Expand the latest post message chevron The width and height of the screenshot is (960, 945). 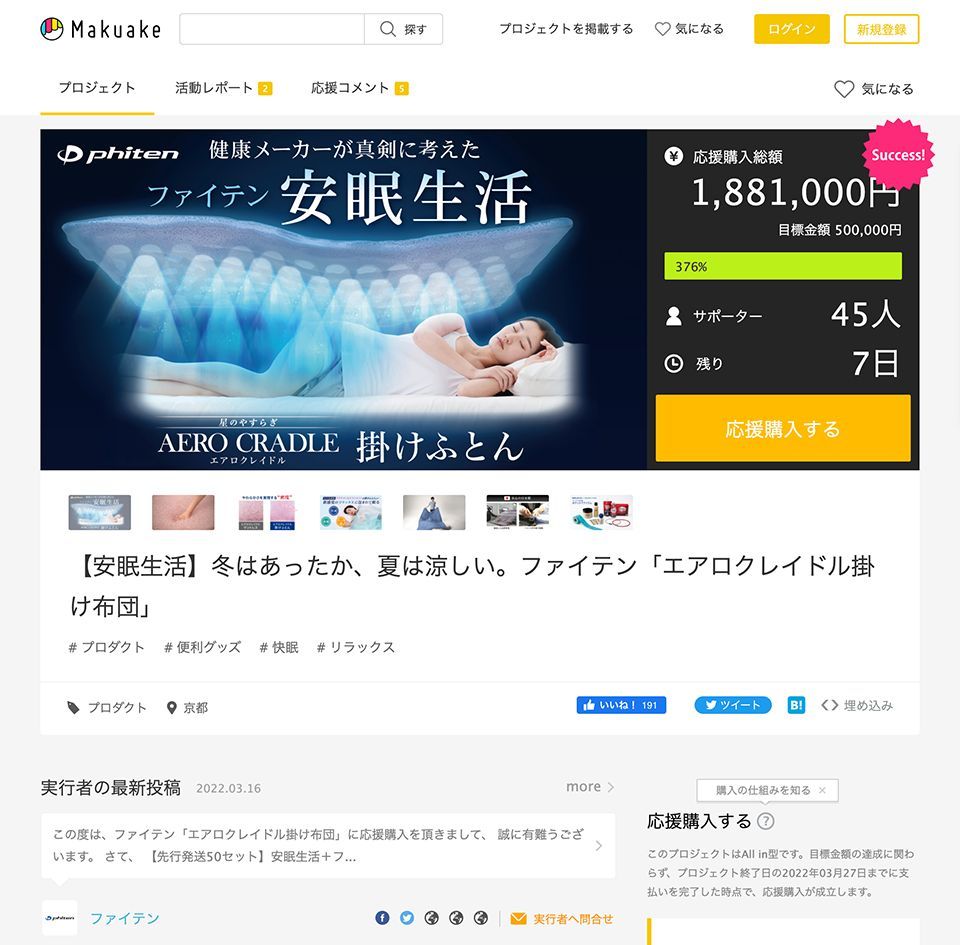(x=599, y=846)
